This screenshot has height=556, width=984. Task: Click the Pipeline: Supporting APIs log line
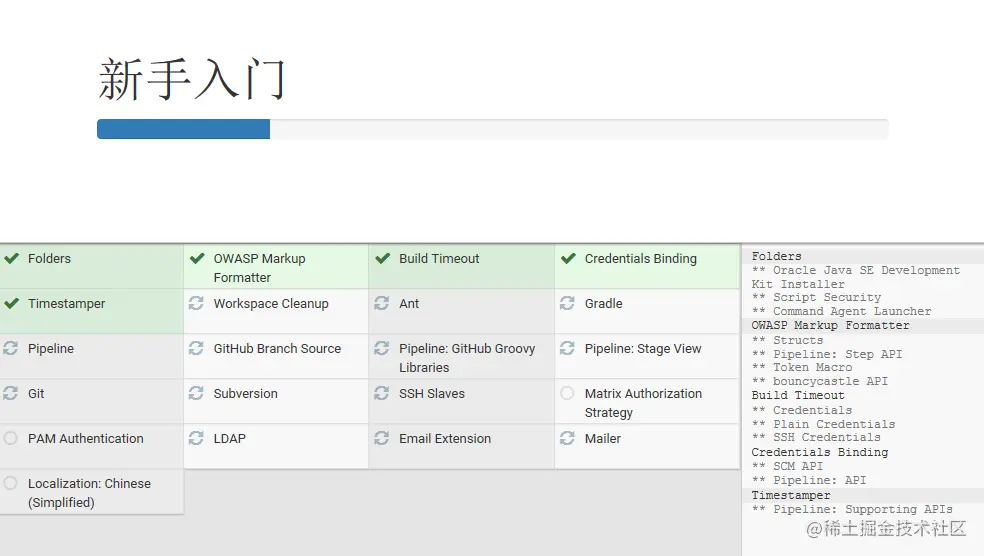coord(852,509)
